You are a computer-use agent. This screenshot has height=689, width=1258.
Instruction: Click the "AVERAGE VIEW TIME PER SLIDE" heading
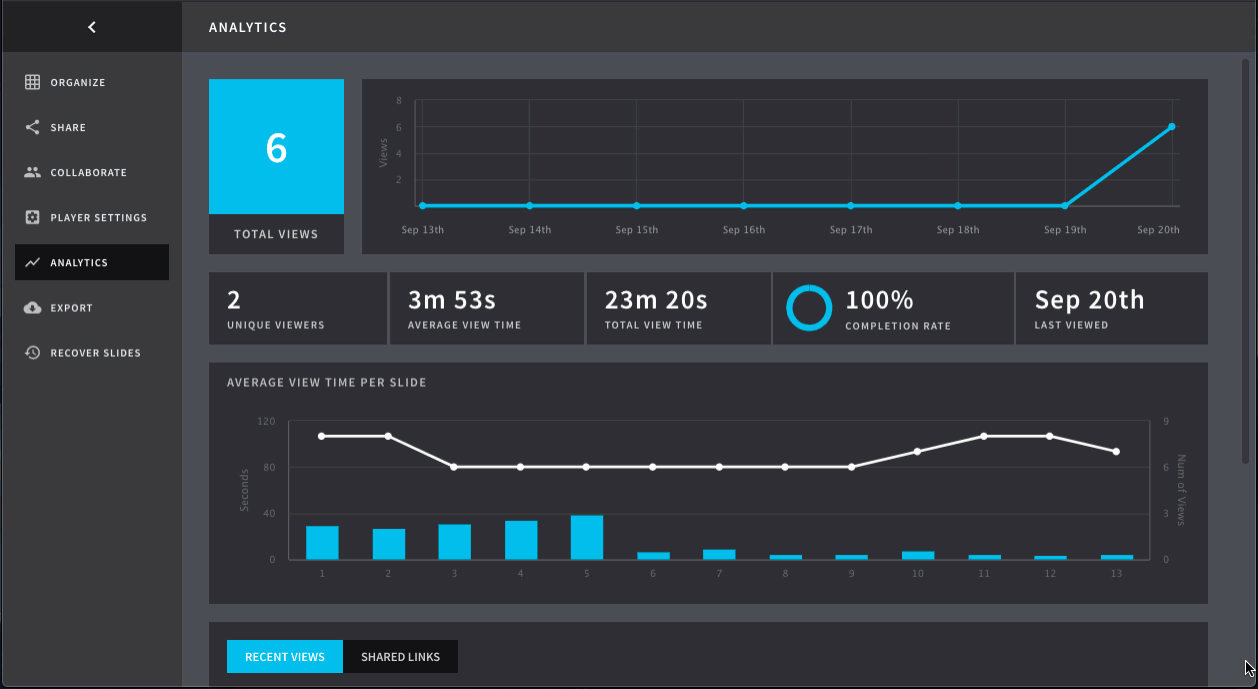point(327,383)
